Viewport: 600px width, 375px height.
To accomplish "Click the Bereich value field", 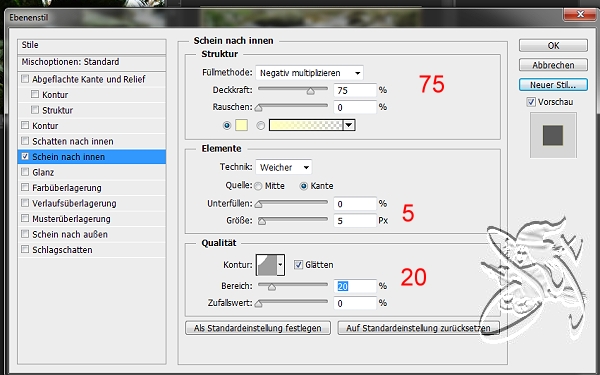I will point(355,286).
